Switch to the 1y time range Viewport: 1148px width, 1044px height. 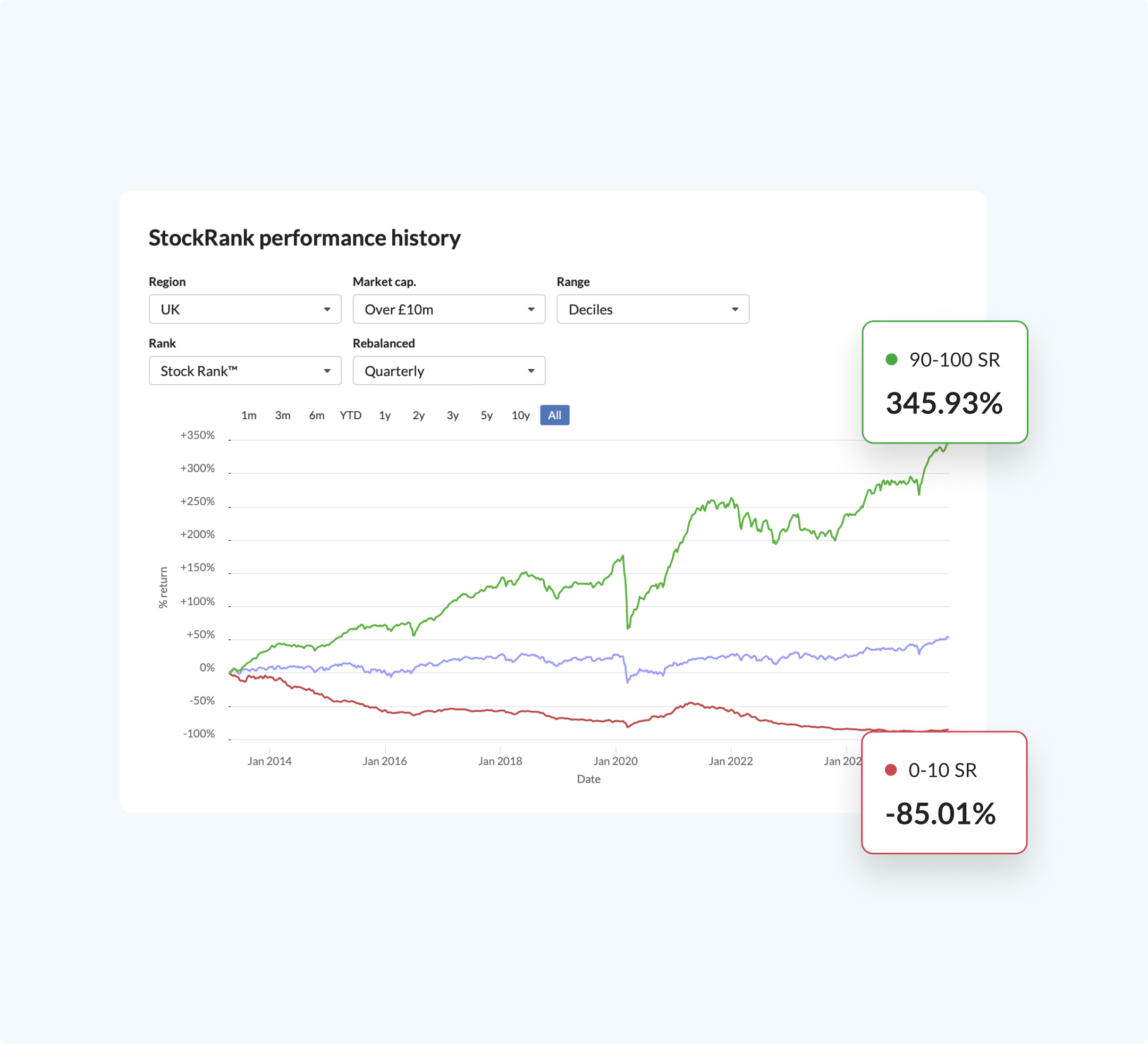click(384, 415)
